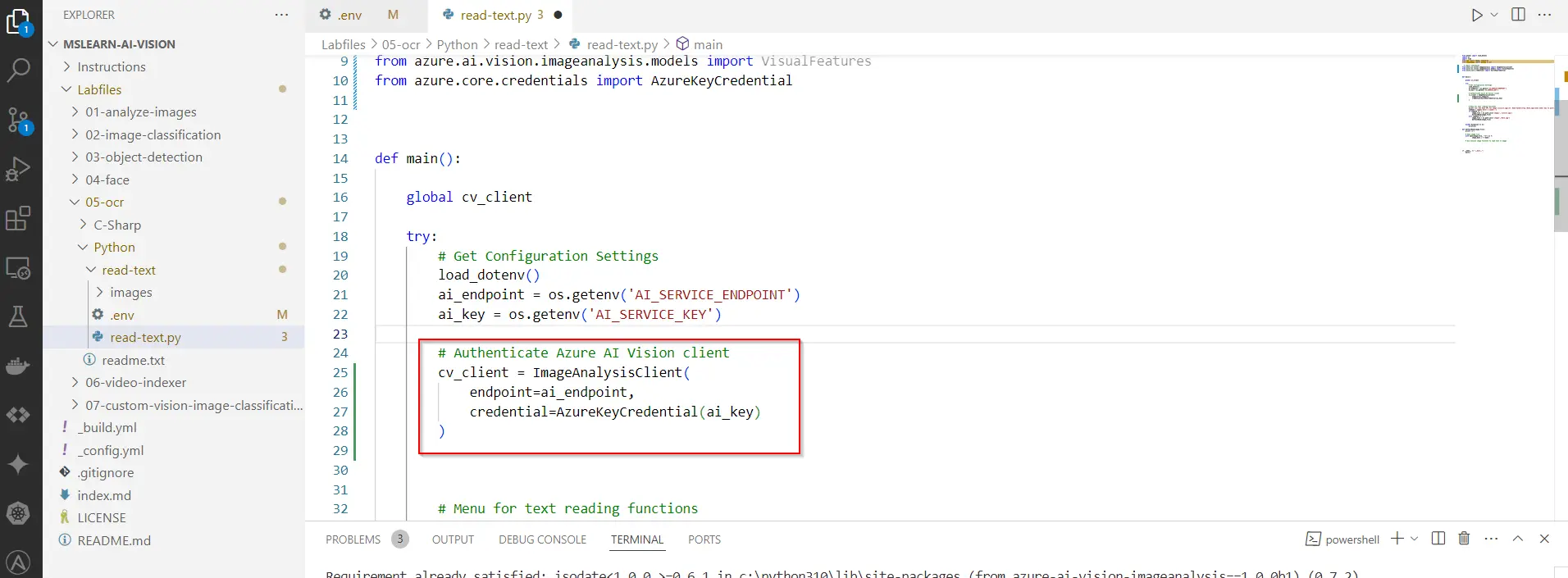Open readme.txt in the explorer
Image resolution: width=1568 pixels, height=578 pixels.
[x=133, y=360]
